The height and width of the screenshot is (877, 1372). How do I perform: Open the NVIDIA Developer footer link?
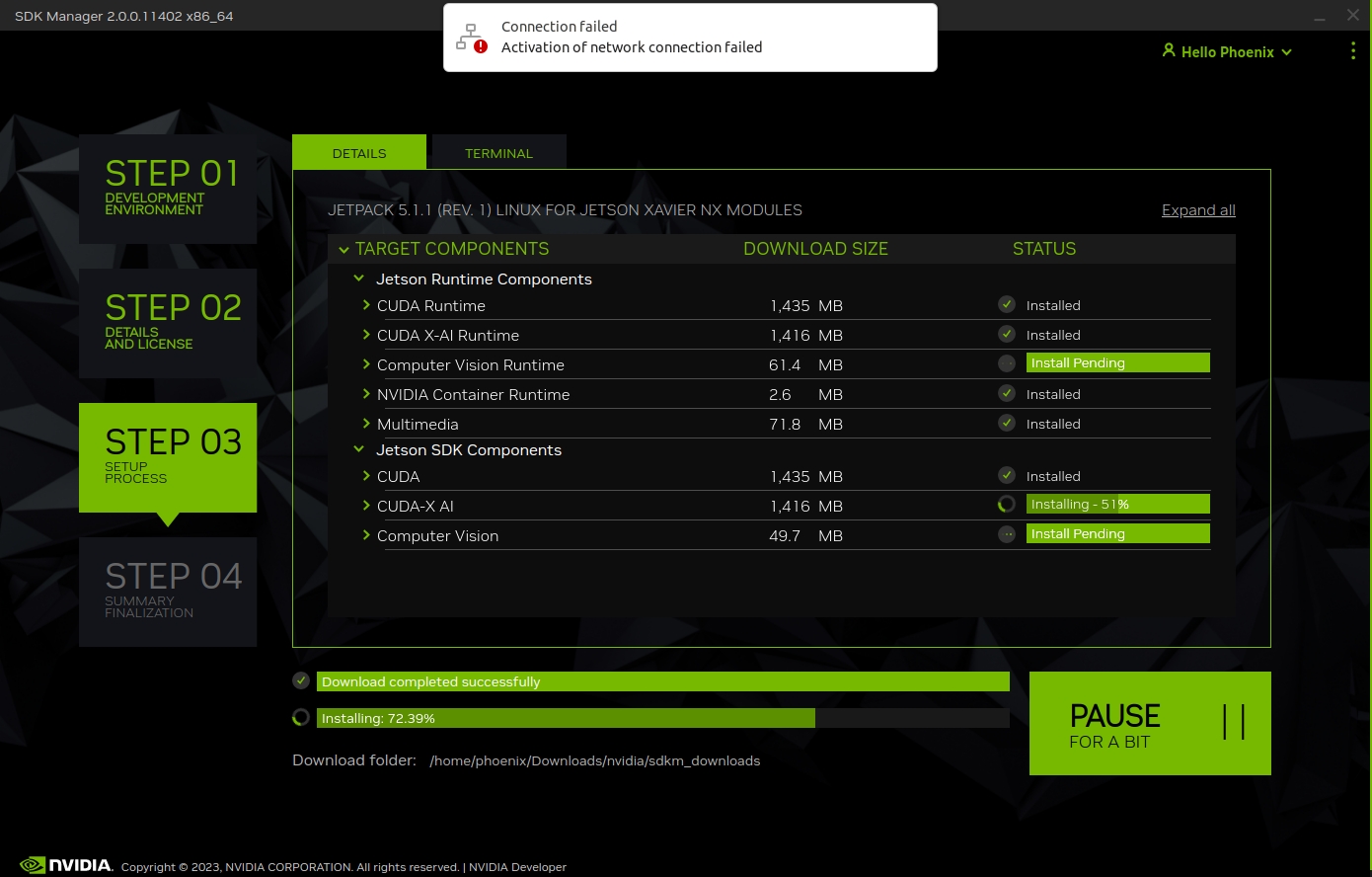pyautogui.click(x=517, y=867)
